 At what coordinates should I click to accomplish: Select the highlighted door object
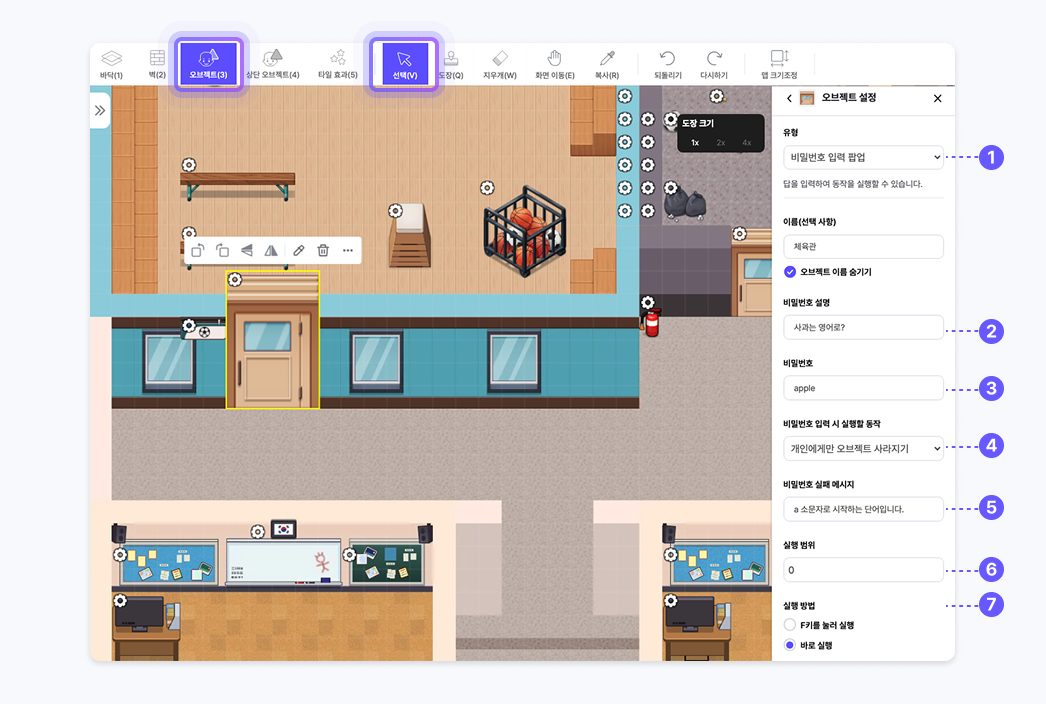point(273,340)
